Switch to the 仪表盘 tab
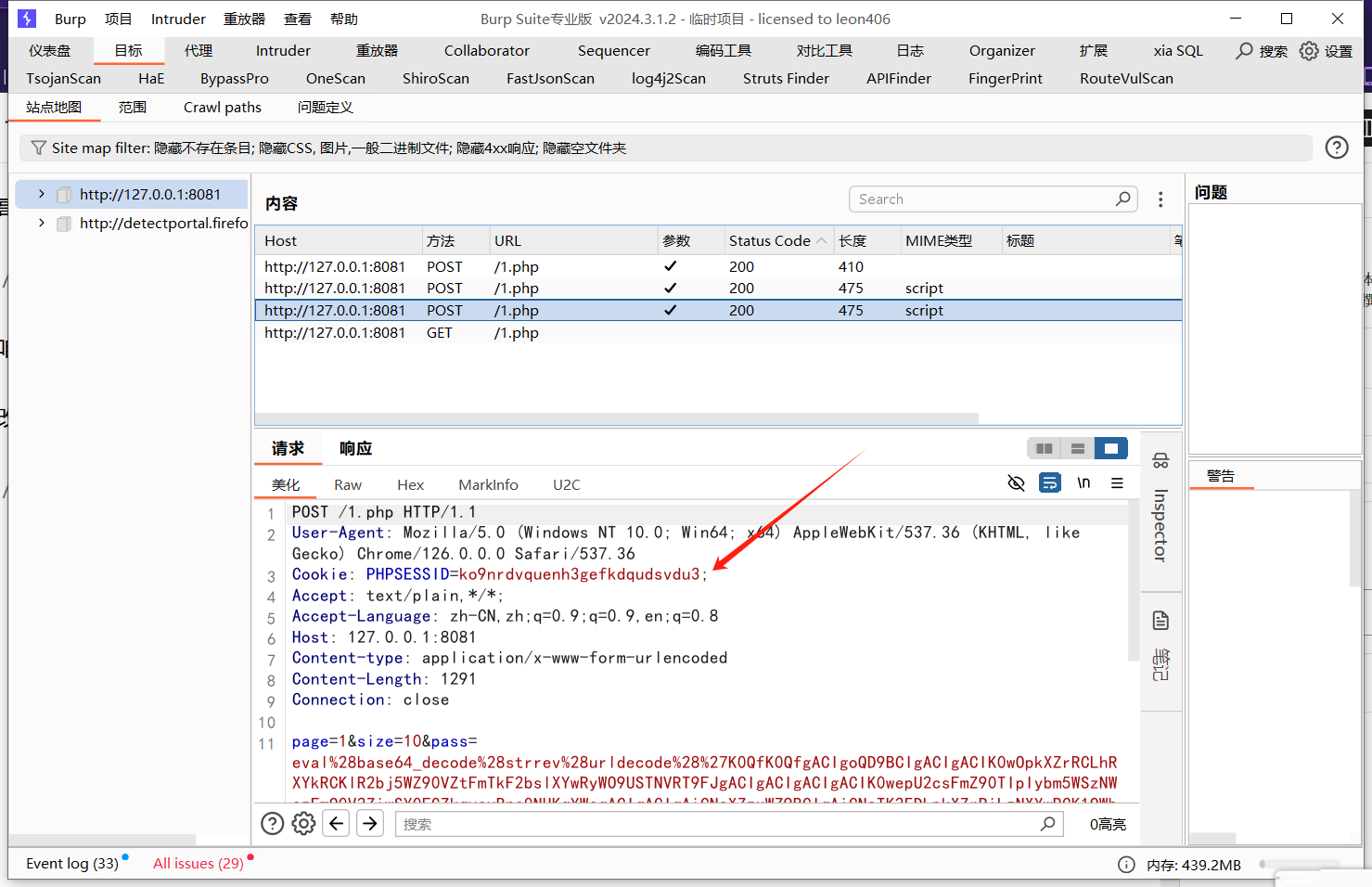The height and width of the screenshot is (887, 1372). (x=49, y=51)
